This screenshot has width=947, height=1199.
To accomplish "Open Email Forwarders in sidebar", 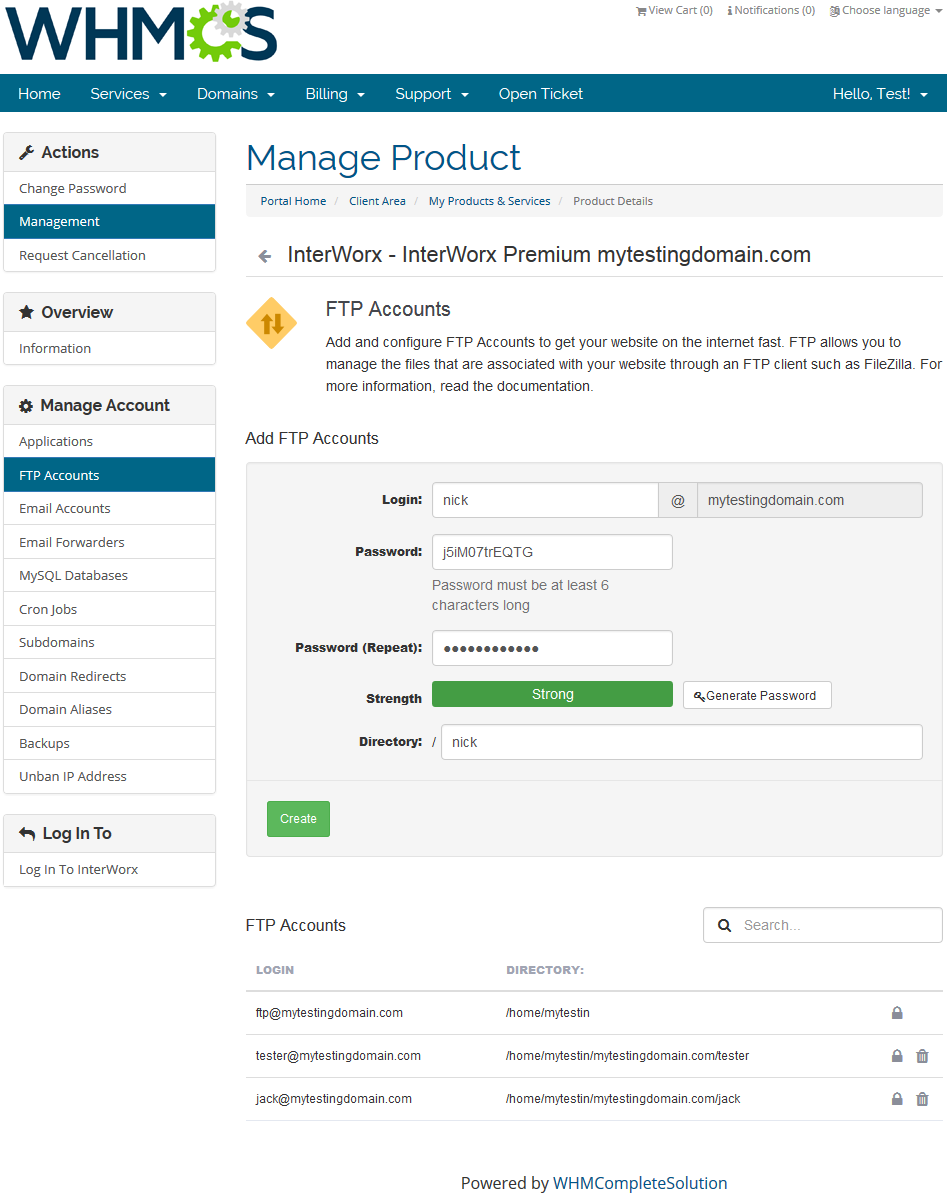I will pyautogui.click(x=109, y=542).
